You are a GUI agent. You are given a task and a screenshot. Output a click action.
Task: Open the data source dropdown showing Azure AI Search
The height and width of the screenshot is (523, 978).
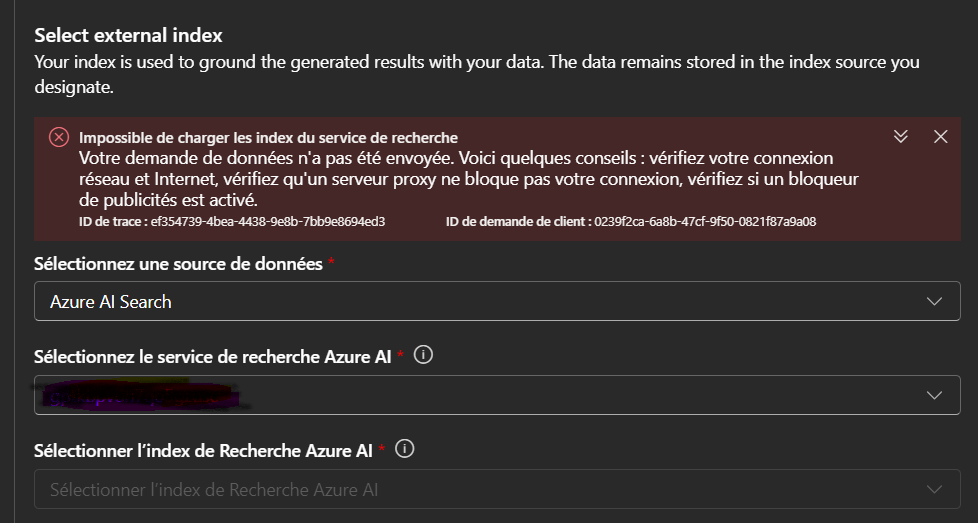[x=480, y=301]
